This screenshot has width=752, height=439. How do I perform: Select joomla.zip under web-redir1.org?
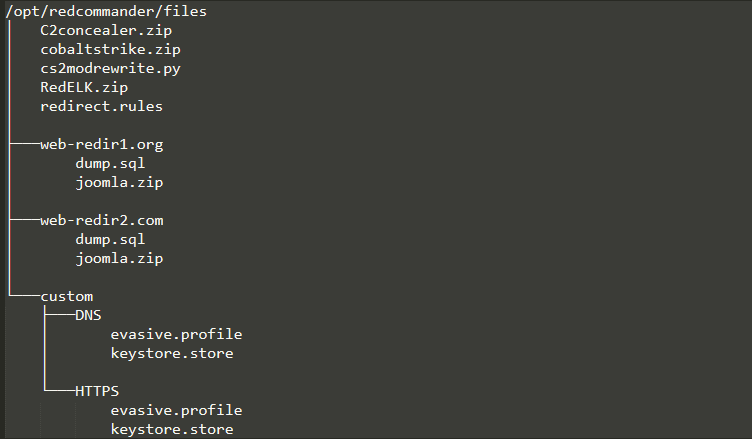(119, 182)
